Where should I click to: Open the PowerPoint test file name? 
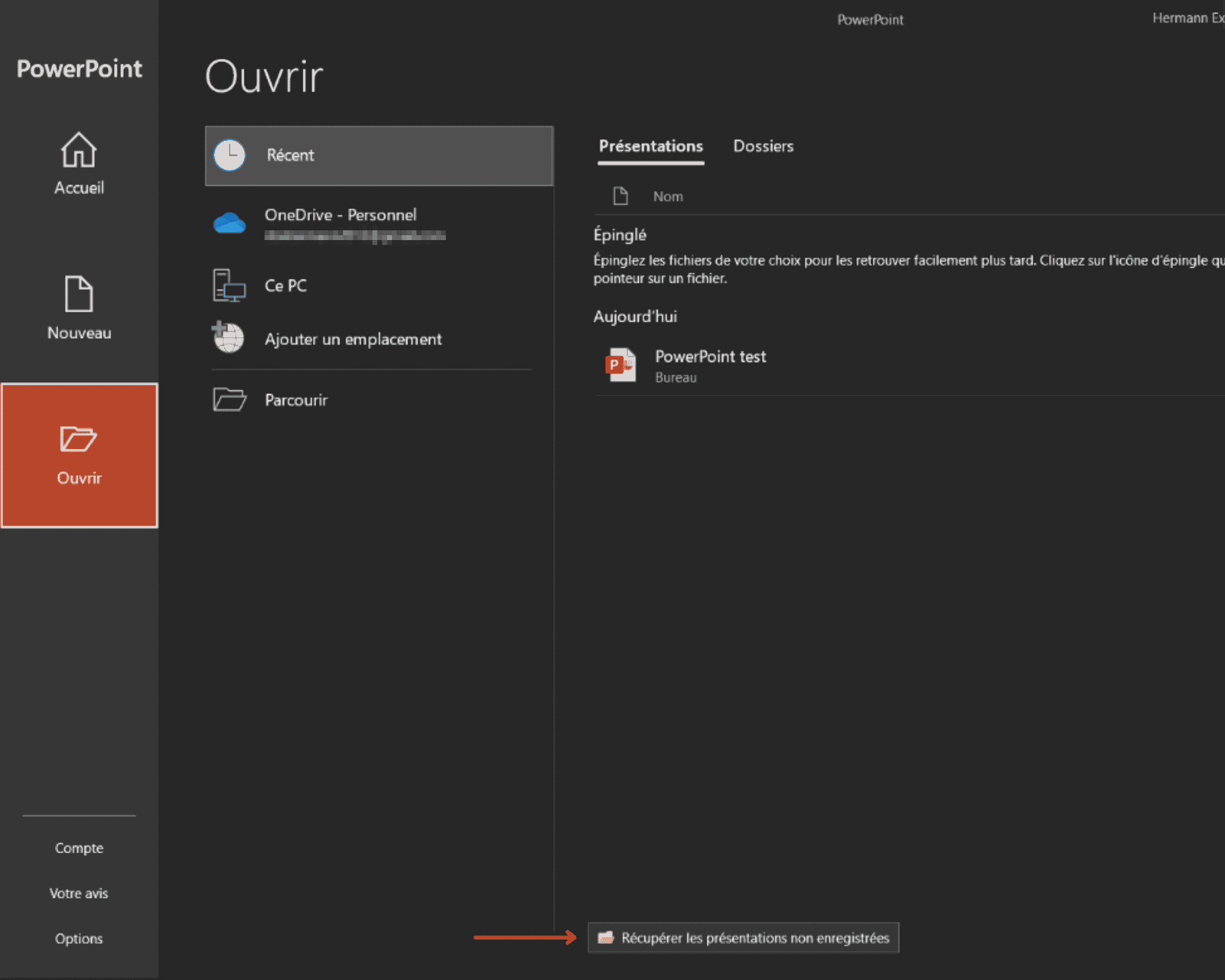click(710, 356)
